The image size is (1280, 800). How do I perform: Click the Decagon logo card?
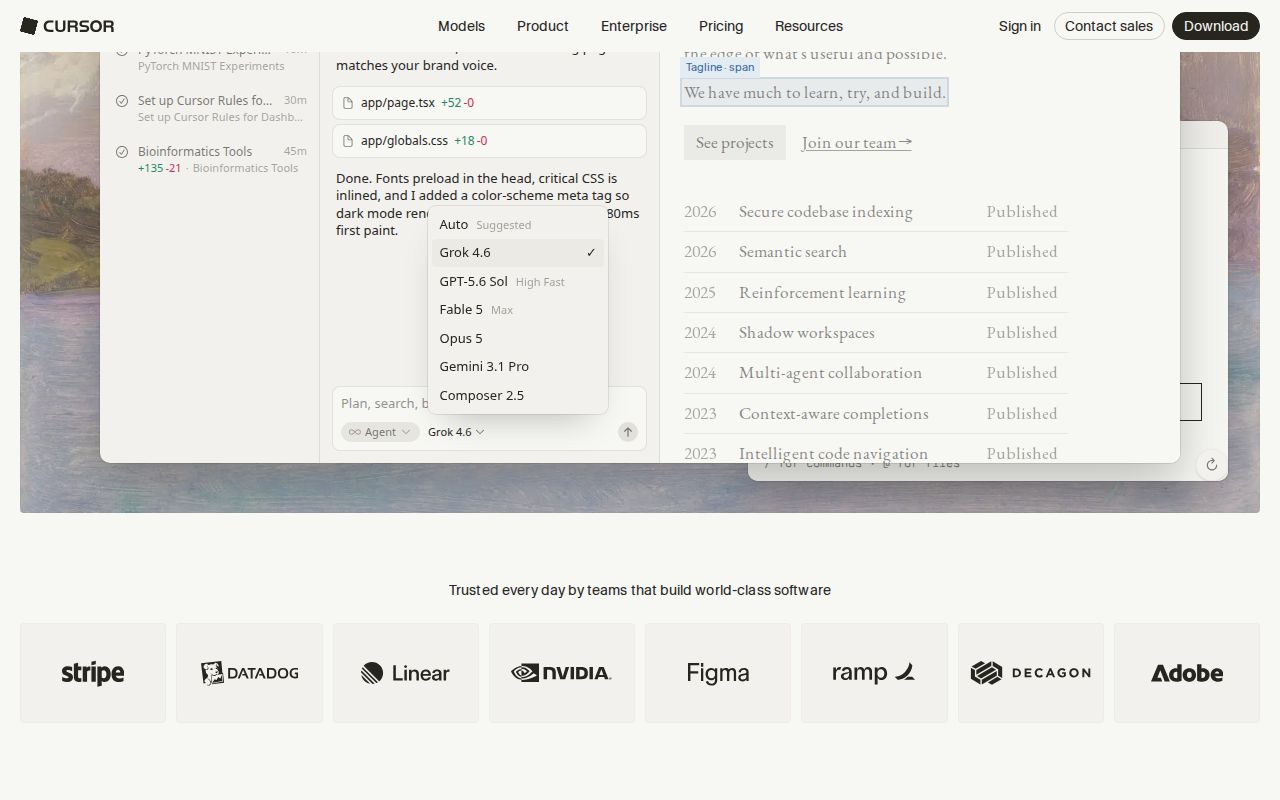[1031, 673]
